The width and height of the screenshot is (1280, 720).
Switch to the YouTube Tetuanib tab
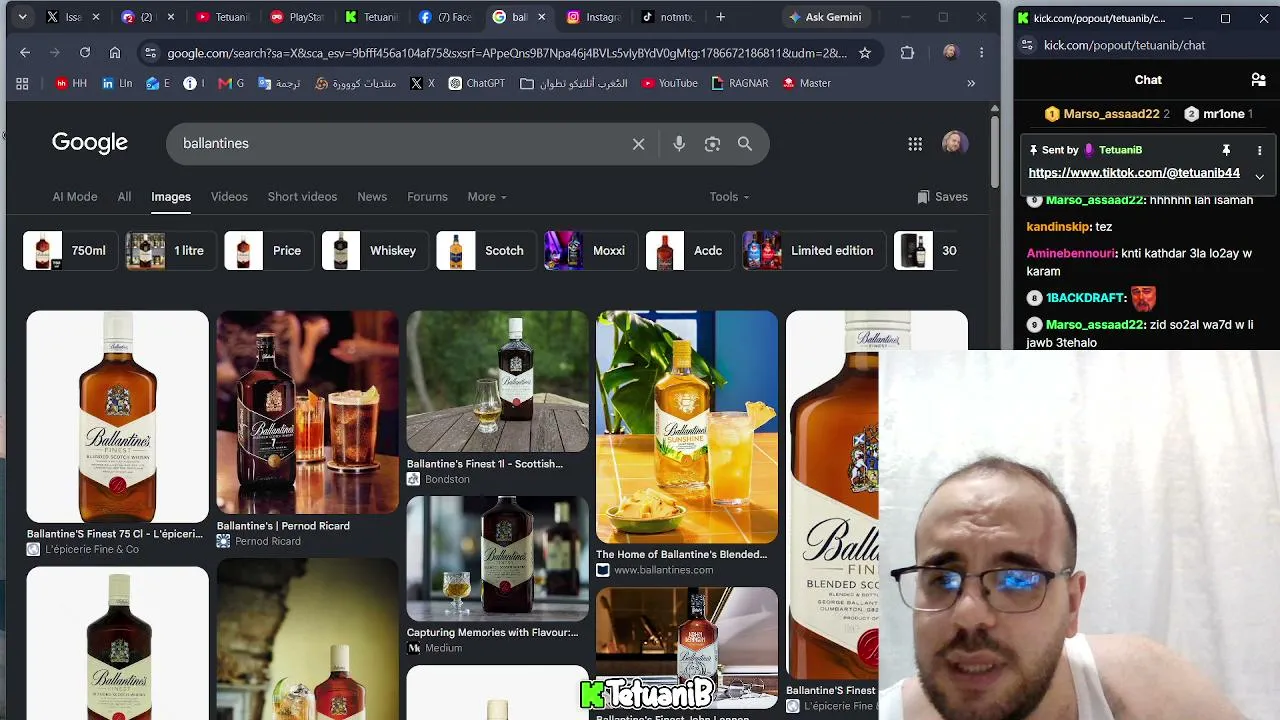click(x=223, y=17)
